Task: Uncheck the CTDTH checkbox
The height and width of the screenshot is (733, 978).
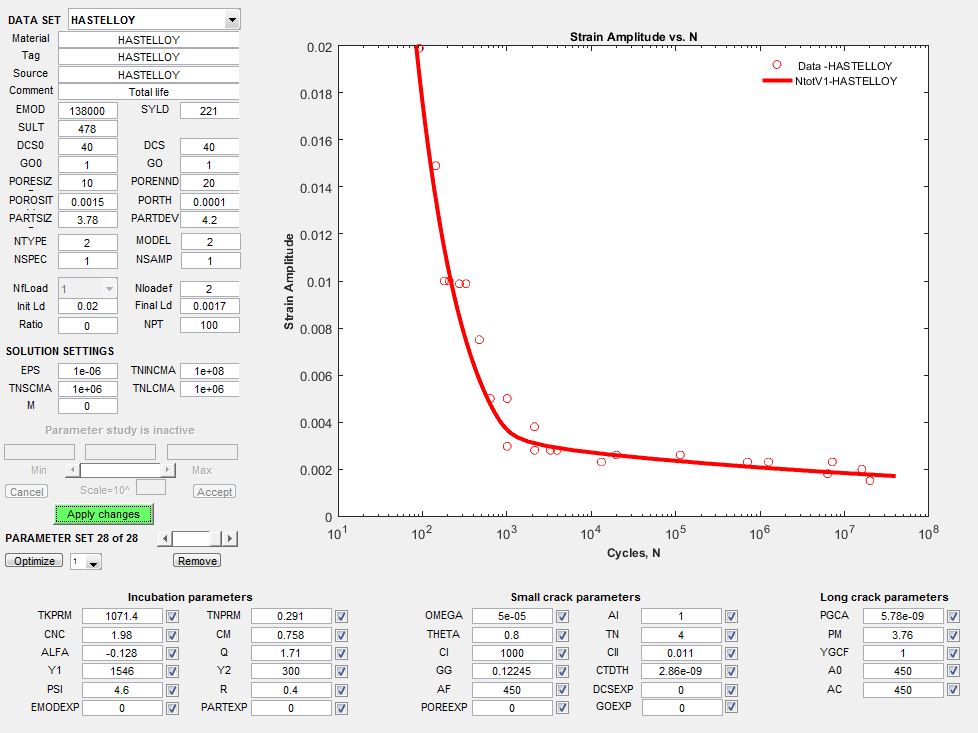Action: tap(731, 671)
